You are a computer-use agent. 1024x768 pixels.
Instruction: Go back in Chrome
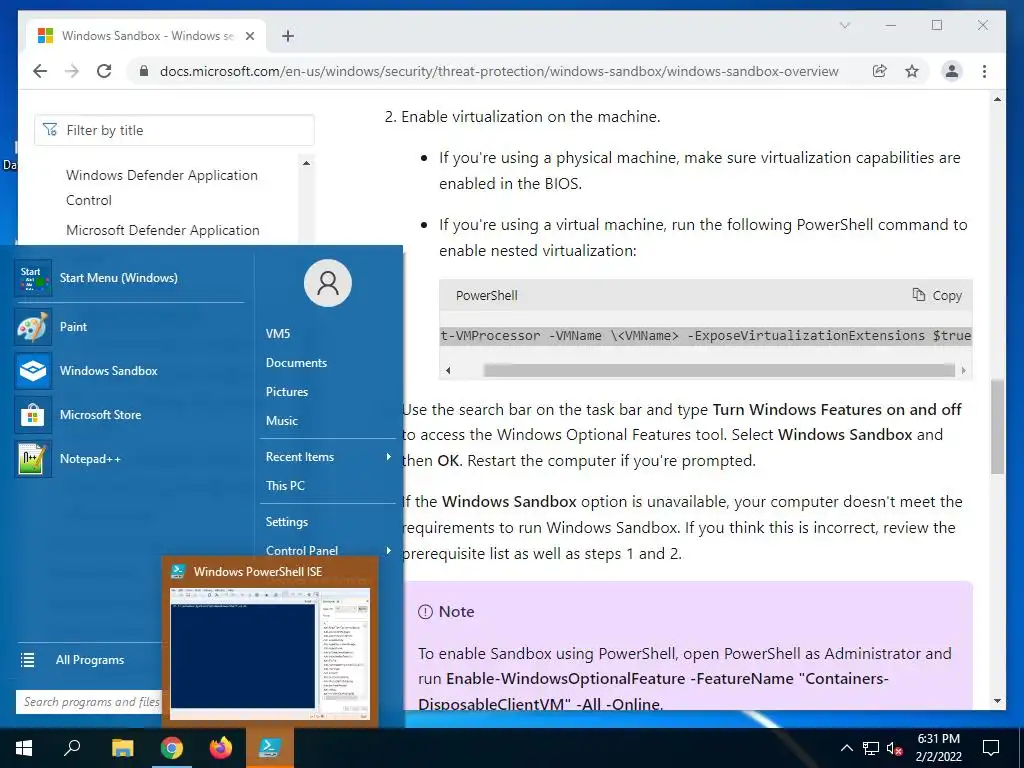[x=40, y=71]
